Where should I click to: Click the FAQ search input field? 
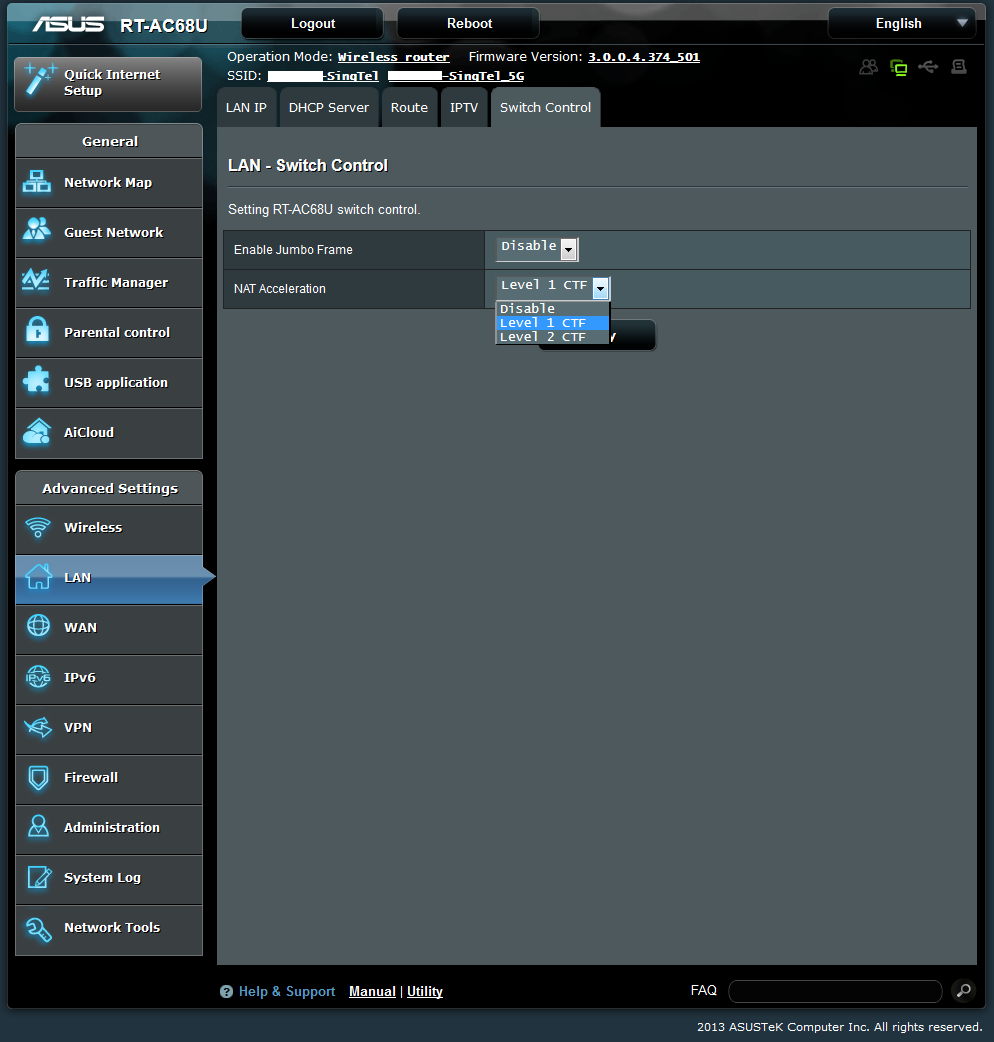click(x=835, y=991)
